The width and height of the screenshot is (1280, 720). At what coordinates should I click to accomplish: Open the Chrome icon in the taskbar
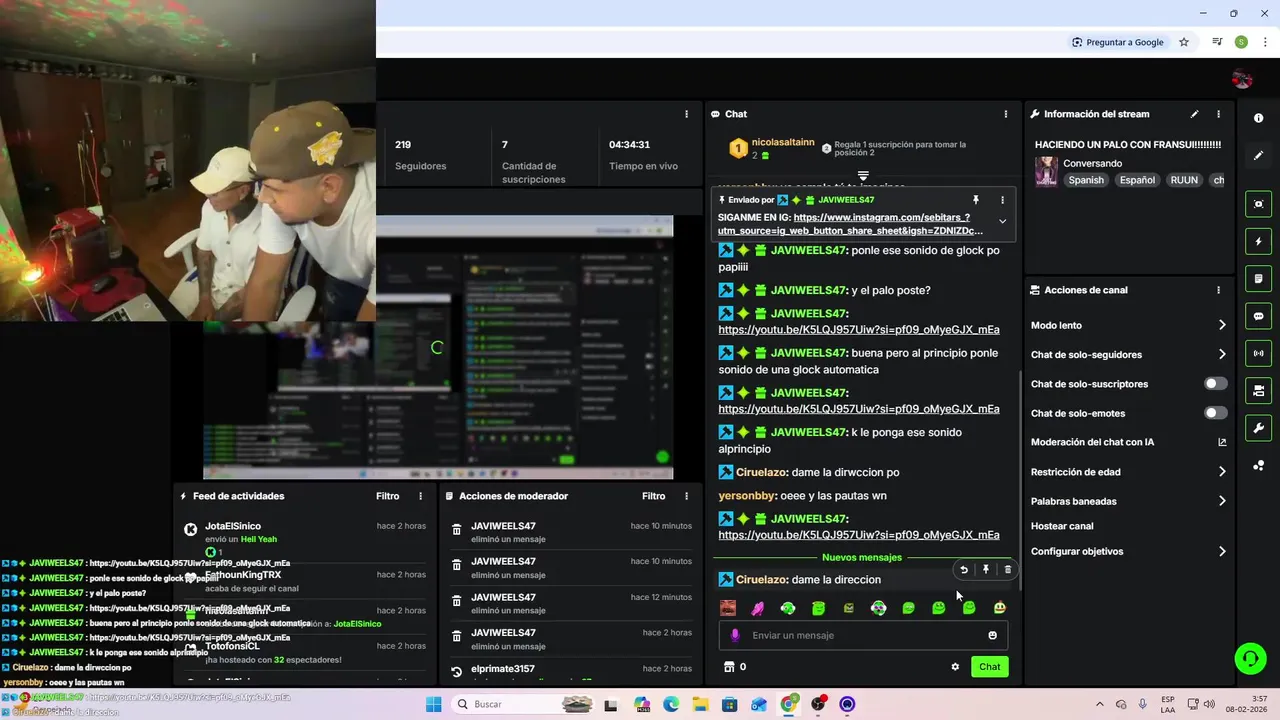(x=789, y=704)
